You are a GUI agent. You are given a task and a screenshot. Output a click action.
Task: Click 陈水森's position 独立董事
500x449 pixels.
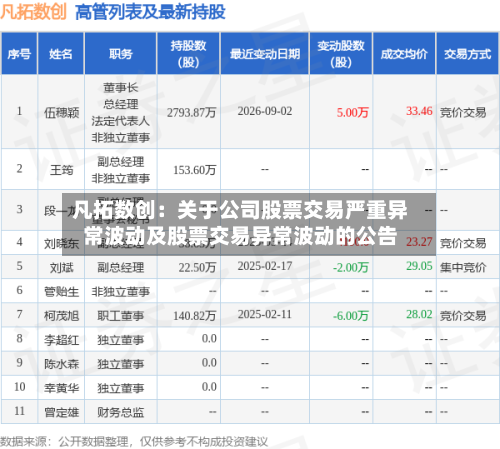click(121, 364)
